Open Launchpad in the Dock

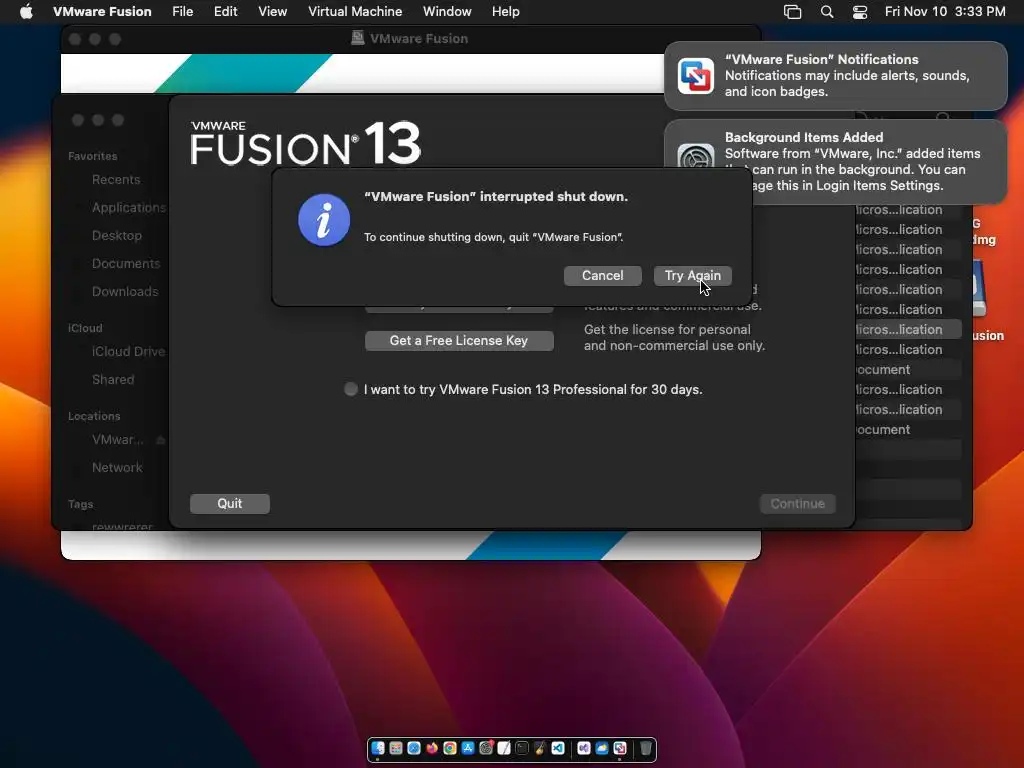pyautogui.click(x=396, y=748)
